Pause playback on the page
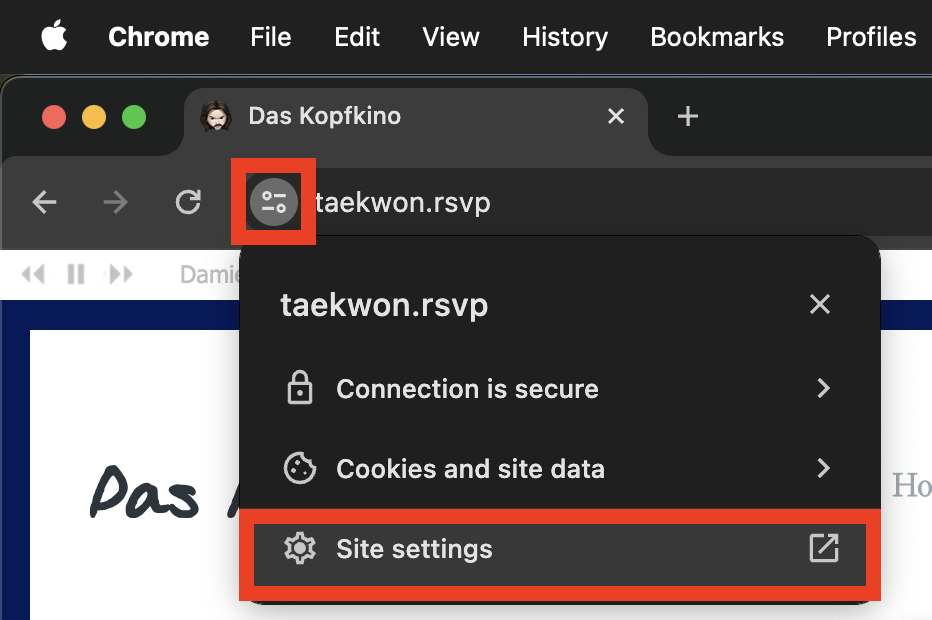 click(x=76, y=274)
